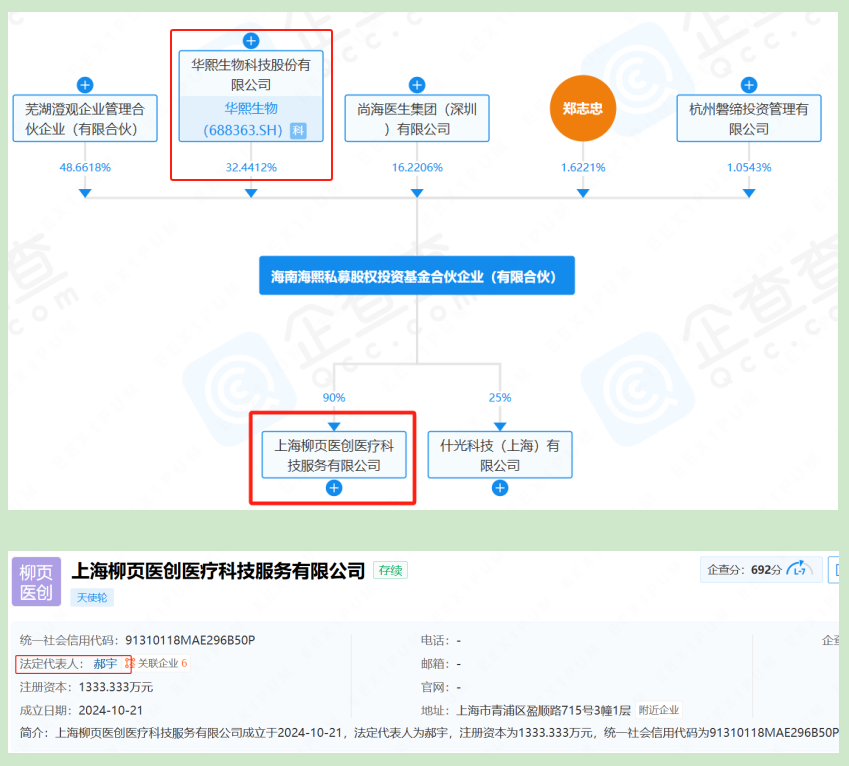849x766 pixels.
Task: Click the address 上海市青浦区盈顺路715号3幢1层
Action: point(544,711)
